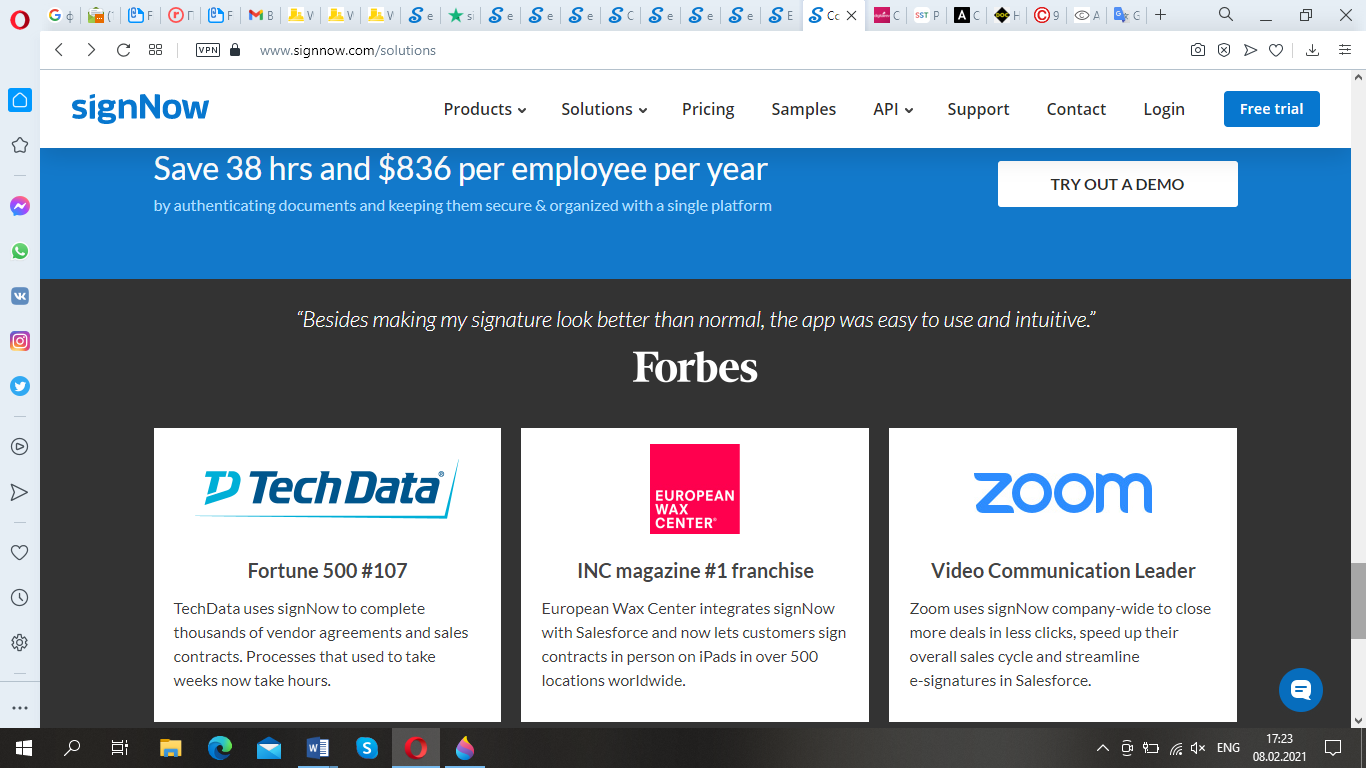Open the Products dropdown menu
Screen dimensions: 1366x768
point(485,109)
